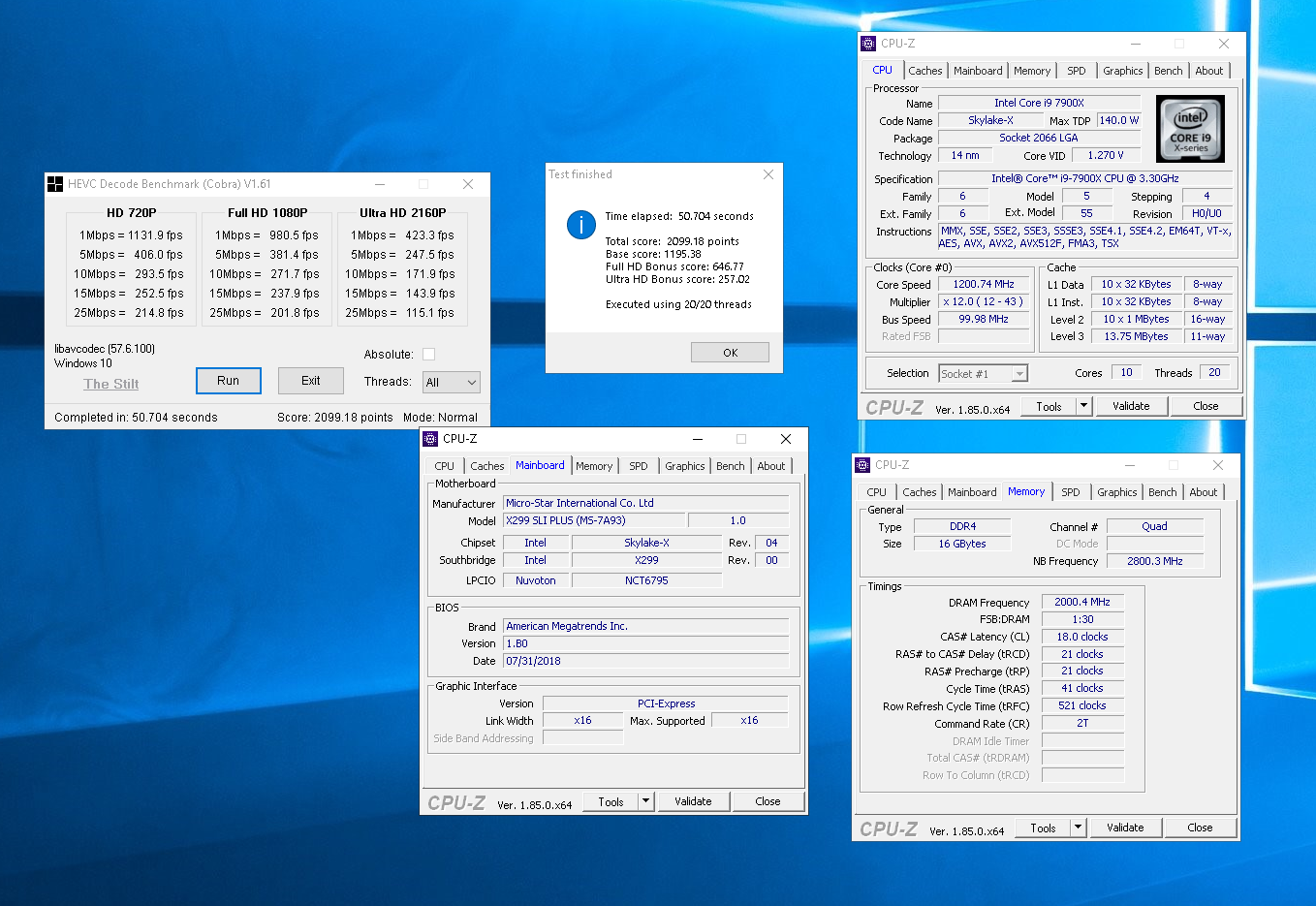Switch to About tab in CPU-Z CPU window
This screenshot has width=1316, height=906.
(1209, 71)
